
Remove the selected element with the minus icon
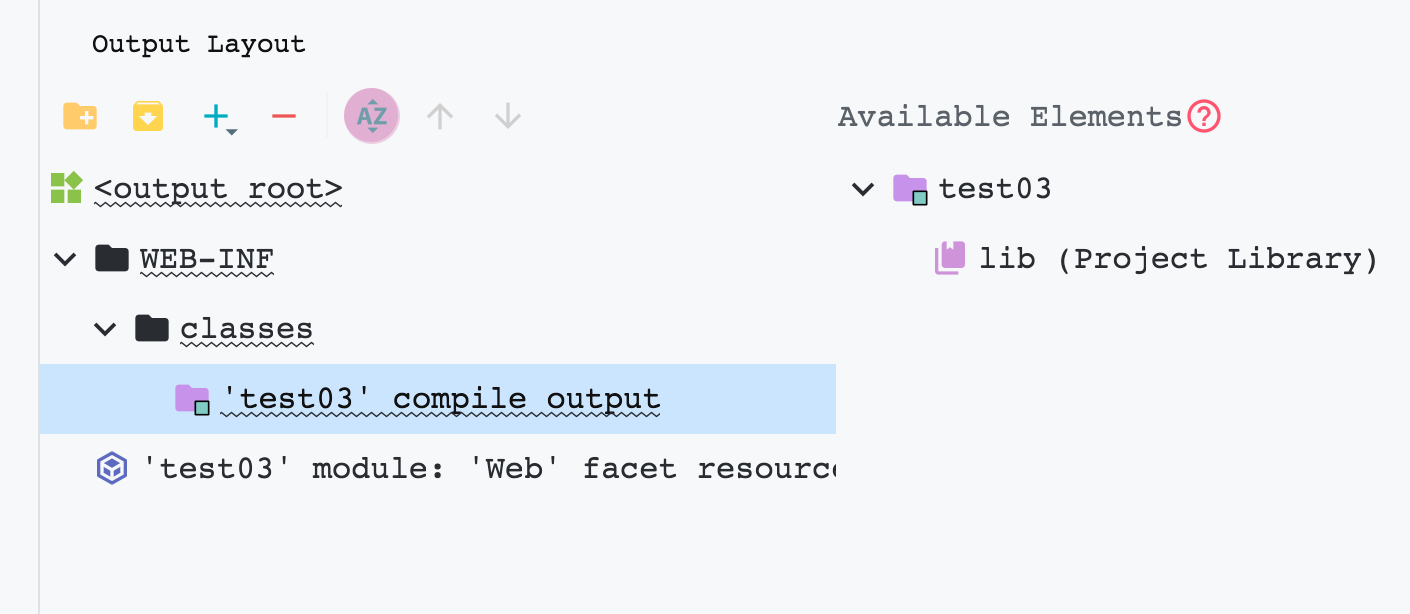284,117
